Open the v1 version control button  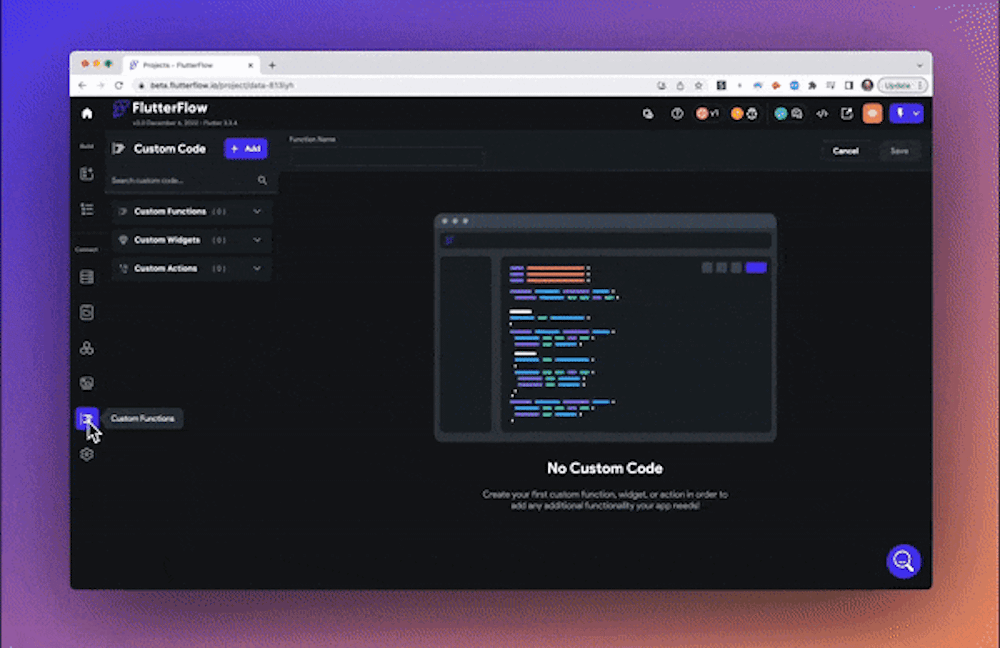click(x=707, y=114)
